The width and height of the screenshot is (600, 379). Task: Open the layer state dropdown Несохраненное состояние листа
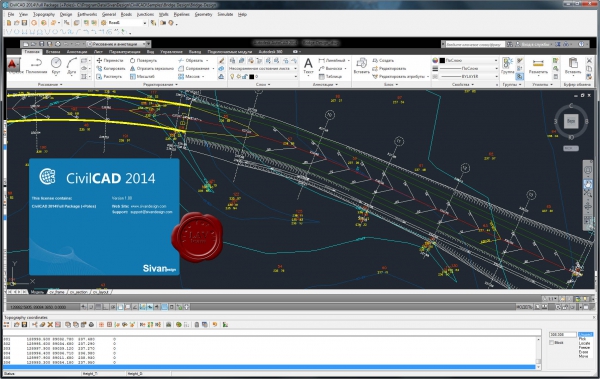click(x=263, y=69)
